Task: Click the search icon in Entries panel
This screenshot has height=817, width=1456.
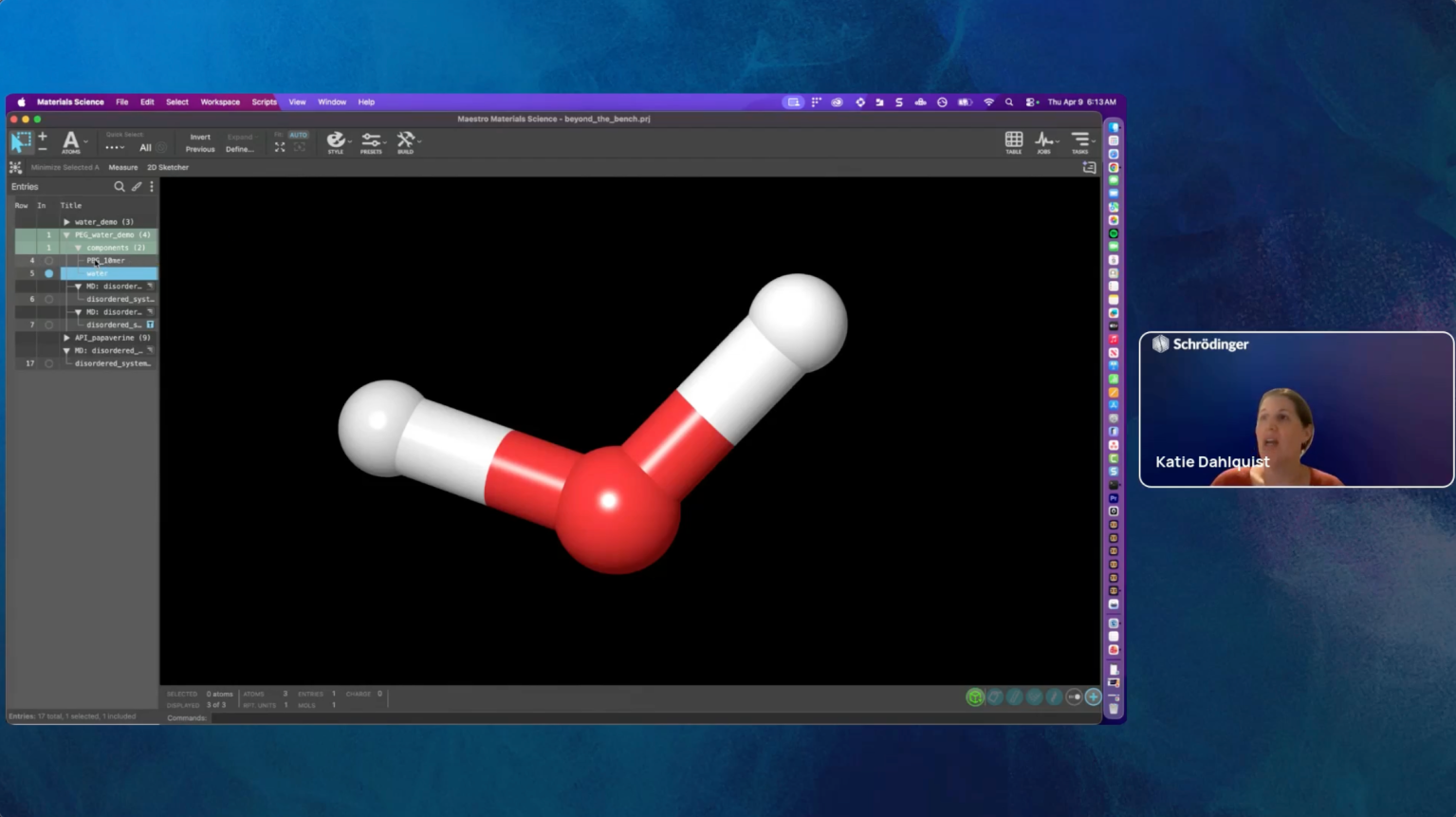Action: (120, 187)
